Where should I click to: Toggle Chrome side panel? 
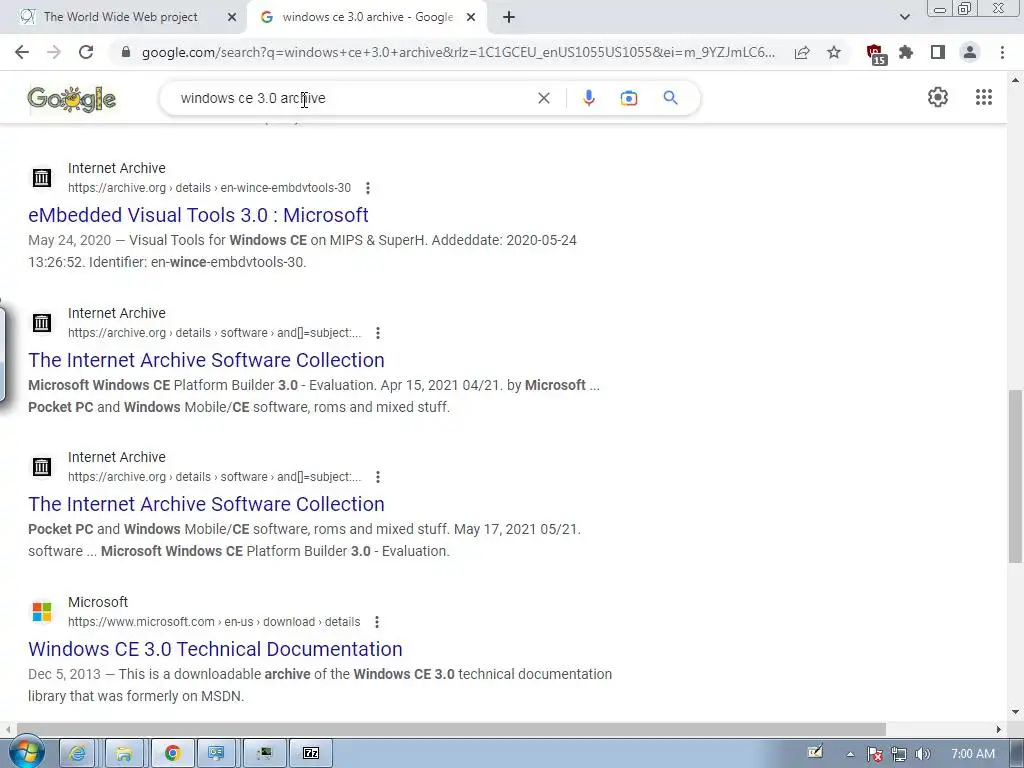[x=938, y=52]
